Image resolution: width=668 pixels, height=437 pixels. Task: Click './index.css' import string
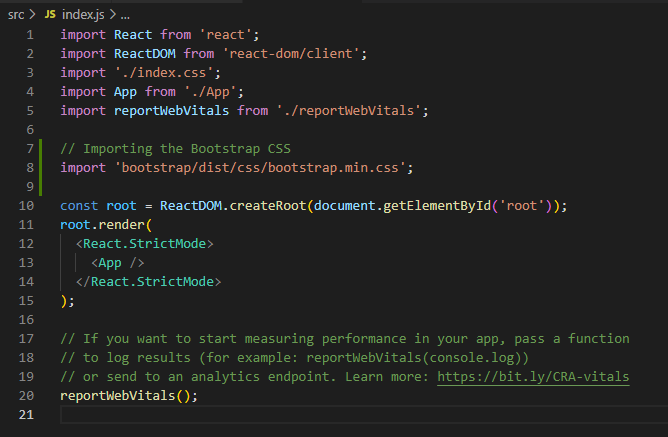pos(164,73)
